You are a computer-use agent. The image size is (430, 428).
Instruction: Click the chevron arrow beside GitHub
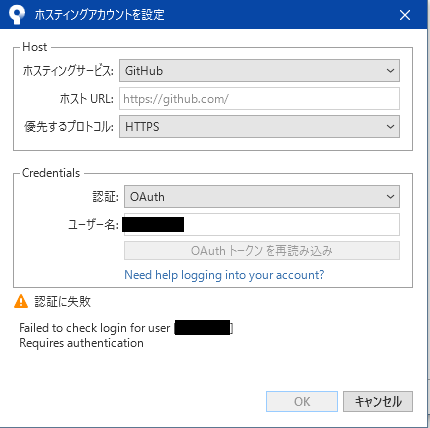click(390, 71)
